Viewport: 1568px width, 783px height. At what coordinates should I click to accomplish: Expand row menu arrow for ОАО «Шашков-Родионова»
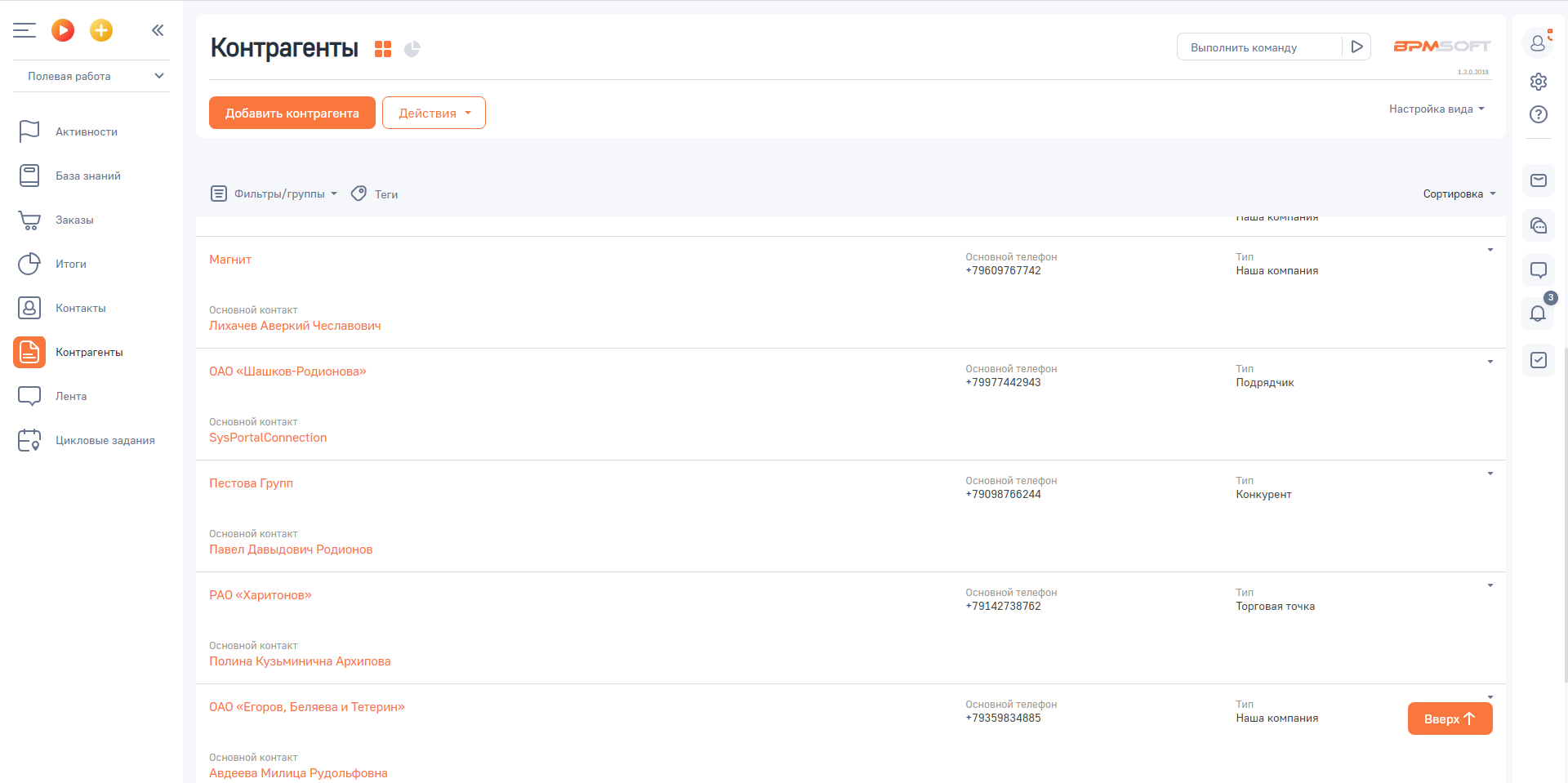click(x=1490, y=362)
